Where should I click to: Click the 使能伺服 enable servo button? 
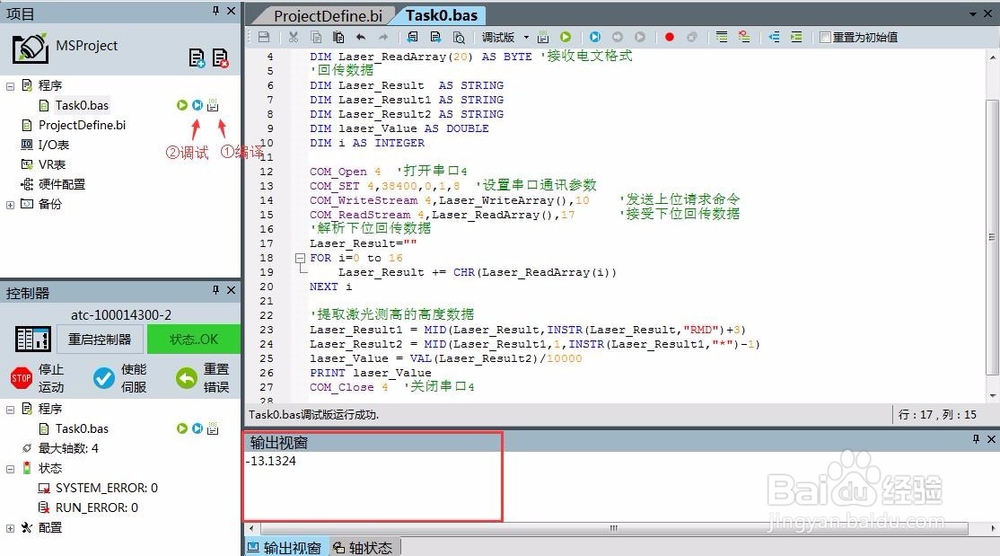[x=120, y=378]
